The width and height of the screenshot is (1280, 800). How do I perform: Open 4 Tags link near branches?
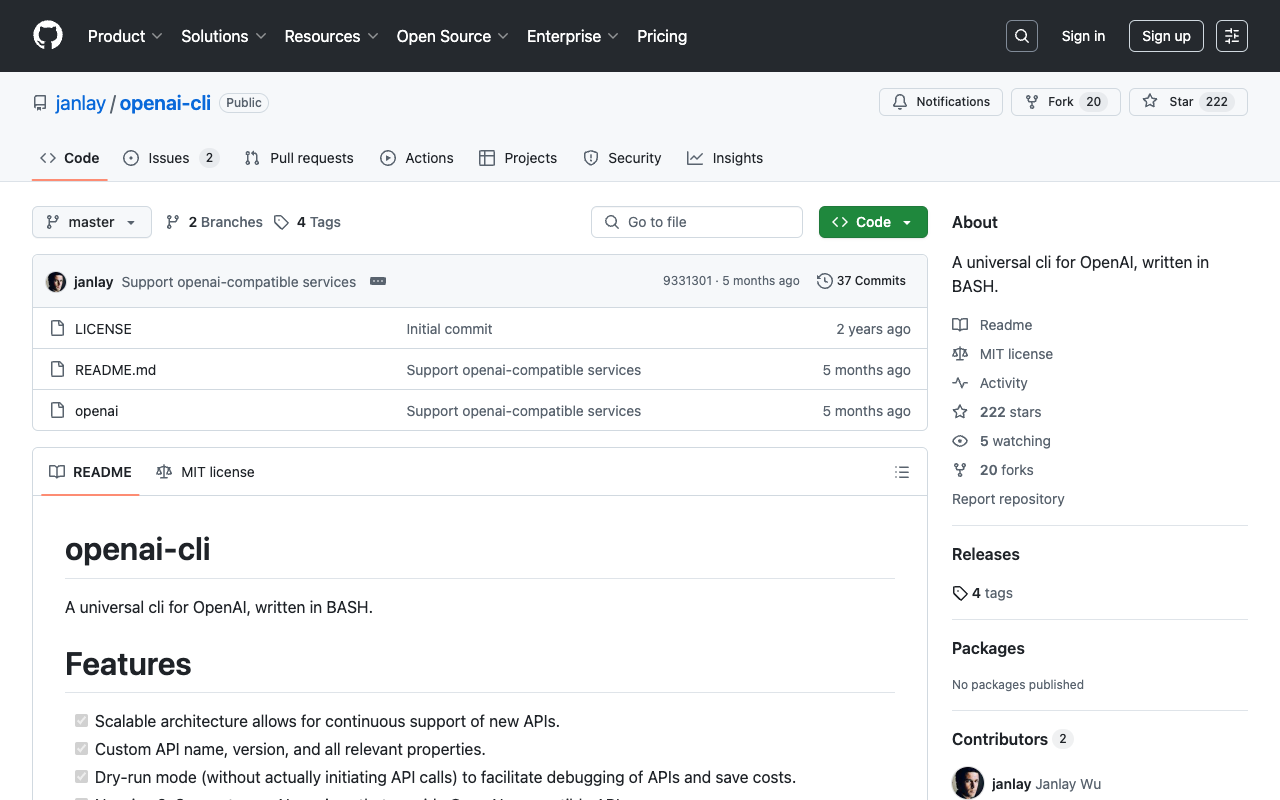point(308,222)
